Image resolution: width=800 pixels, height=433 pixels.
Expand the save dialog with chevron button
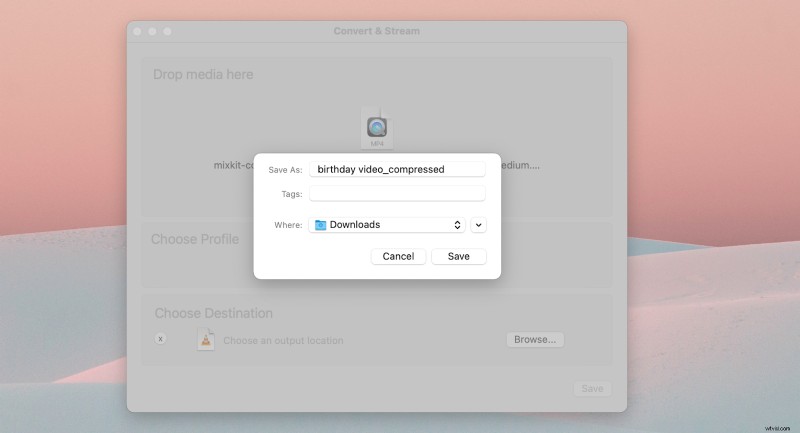coord(478,225)
